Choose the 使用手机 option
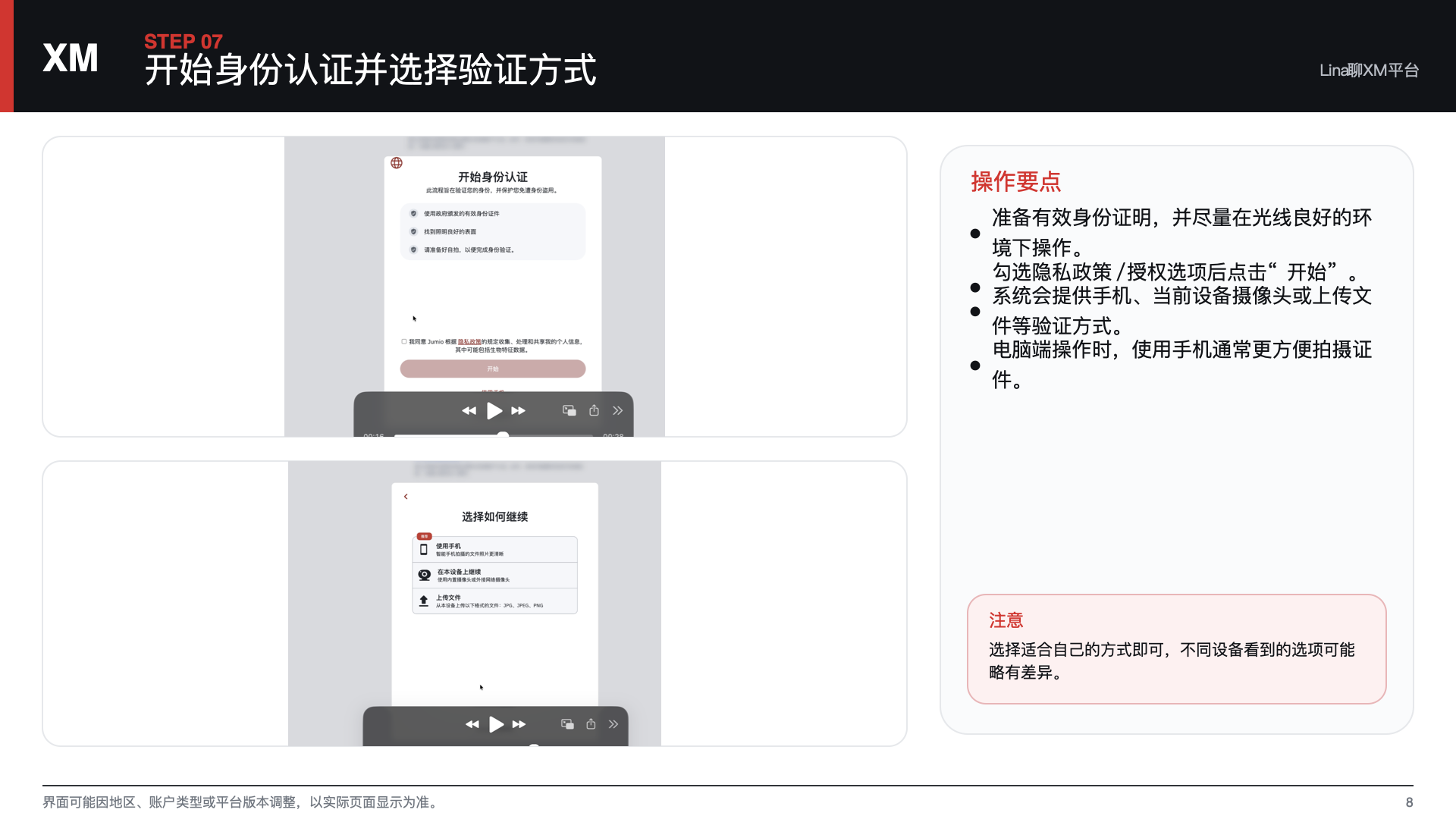1456x819 pixels. (494, 550)
